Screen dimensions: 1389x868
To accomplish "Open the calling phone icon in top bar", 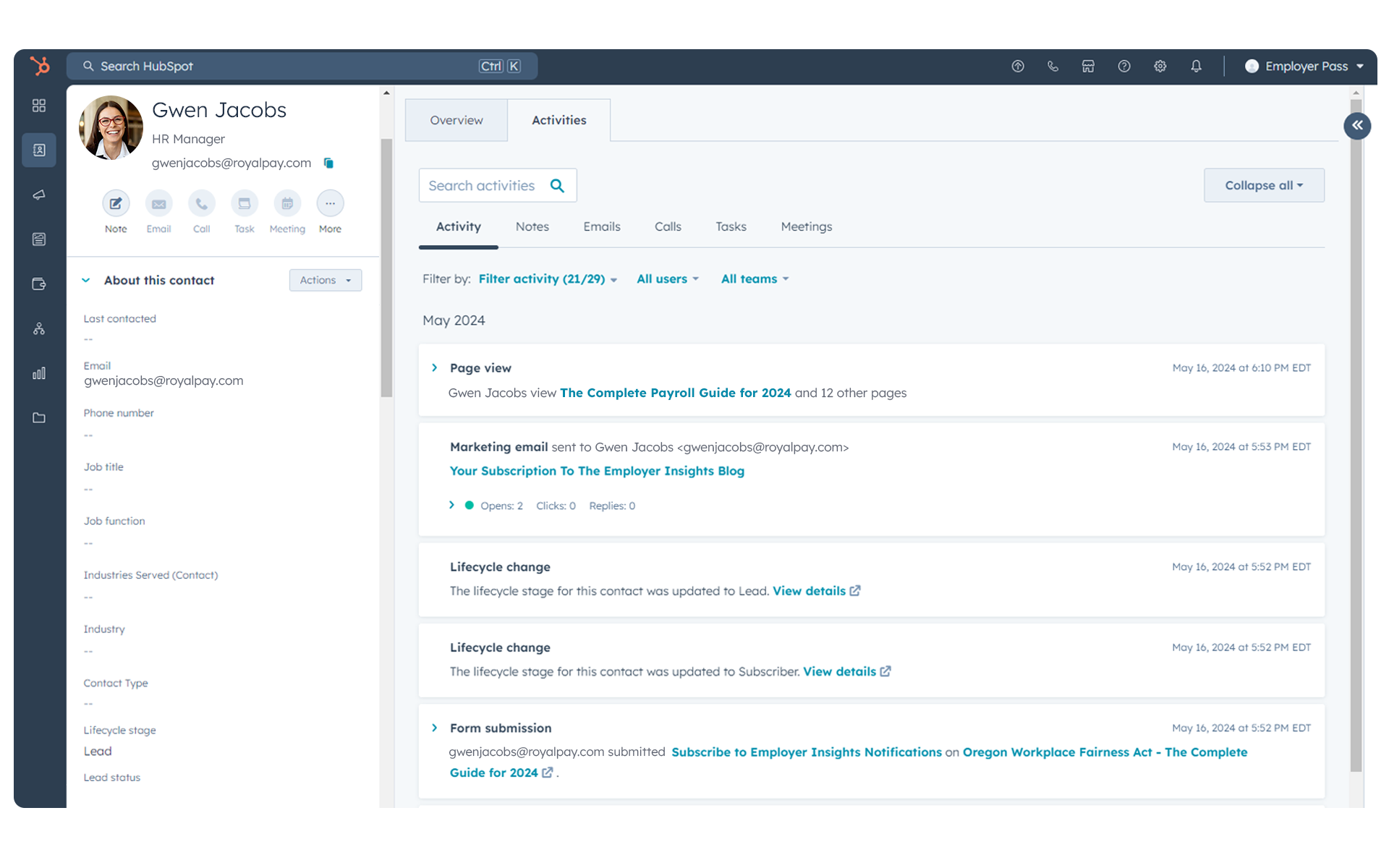I will coord(1053,66).
